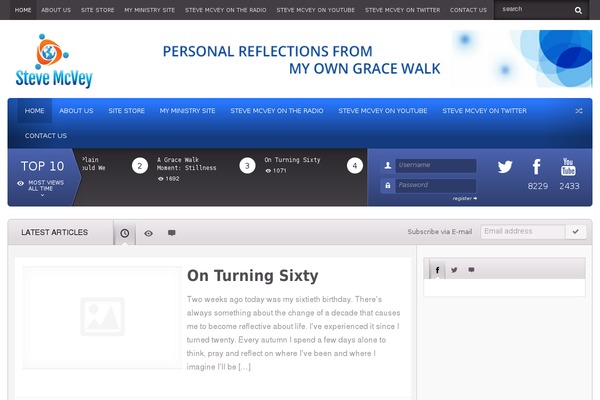This screenshot has width=600, height=400.
Task: Click My Ministry Site in blue navigation
Action: pyautogui.click(x=188, y=111)
